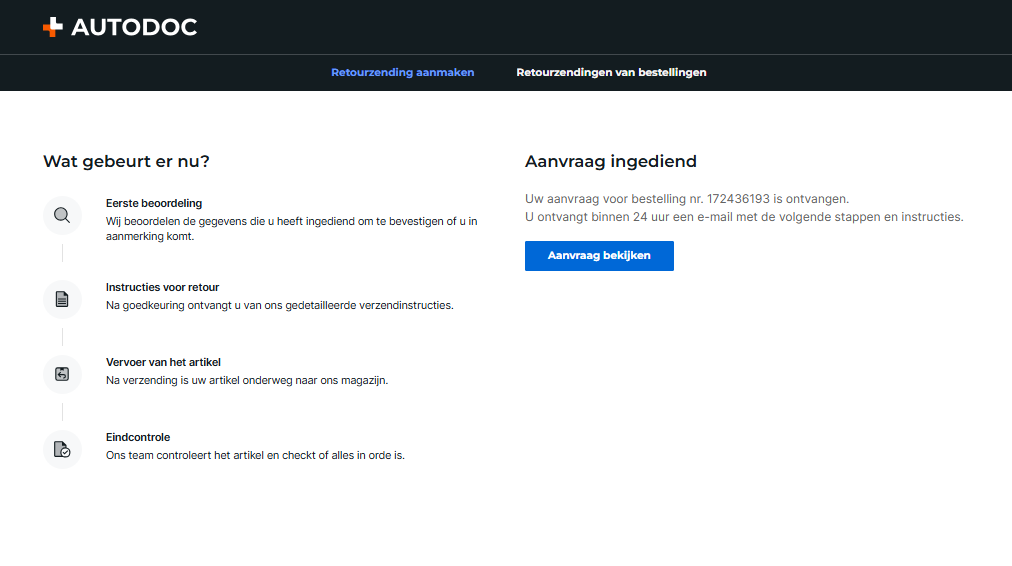The width and height of the screenshot is (1012, 566).
Task: Click the gedetailleerde verzendinstructies description text
Action: 279,305
